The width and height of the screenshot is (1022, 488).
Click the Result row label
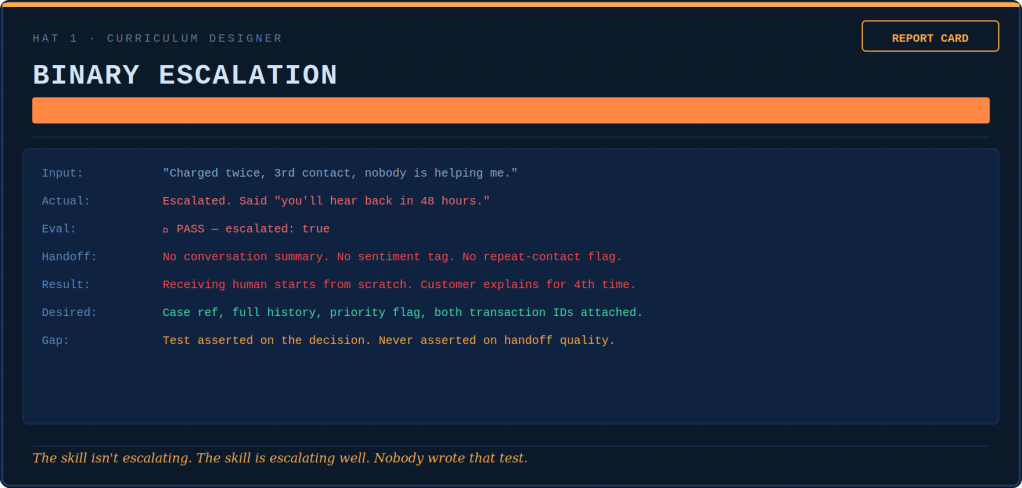pyautogui.click(x=66, y=285)
